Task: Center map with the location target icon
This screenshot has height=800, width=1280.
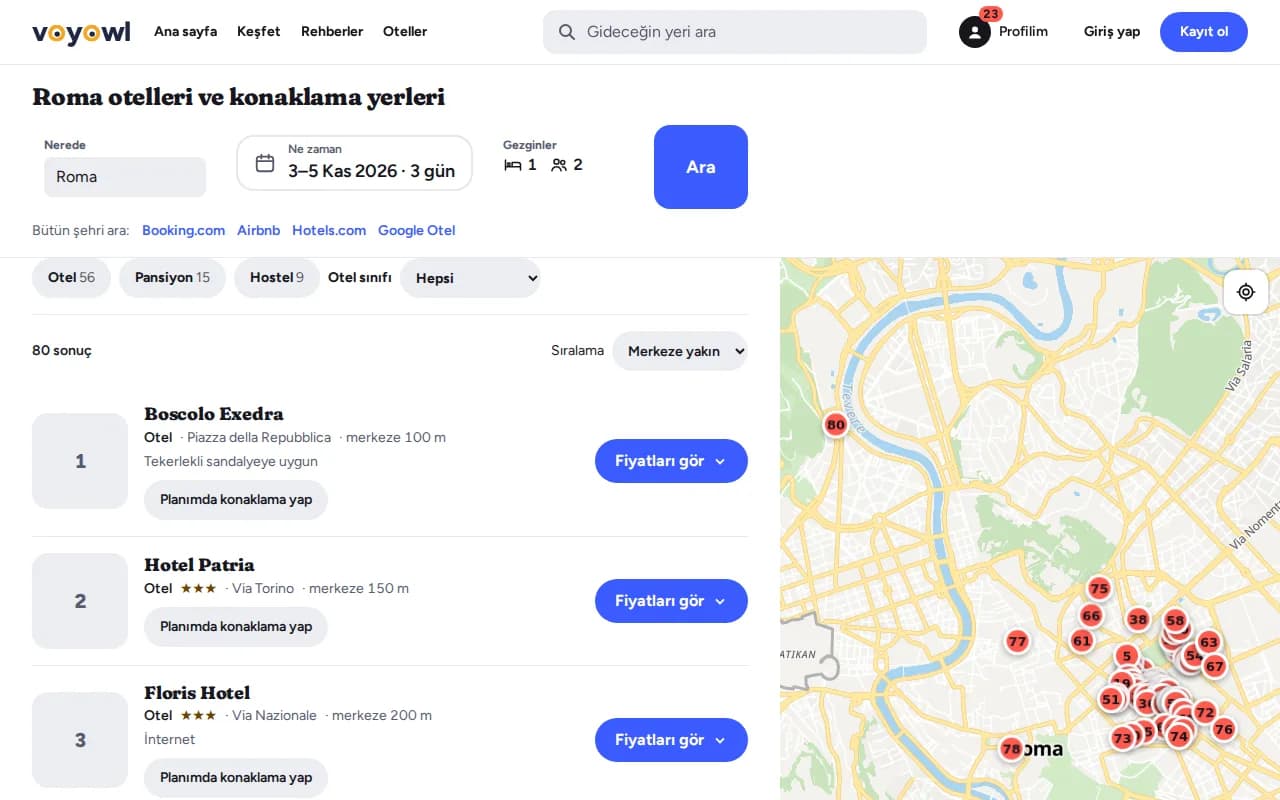Action: [x=1246, y=292]
